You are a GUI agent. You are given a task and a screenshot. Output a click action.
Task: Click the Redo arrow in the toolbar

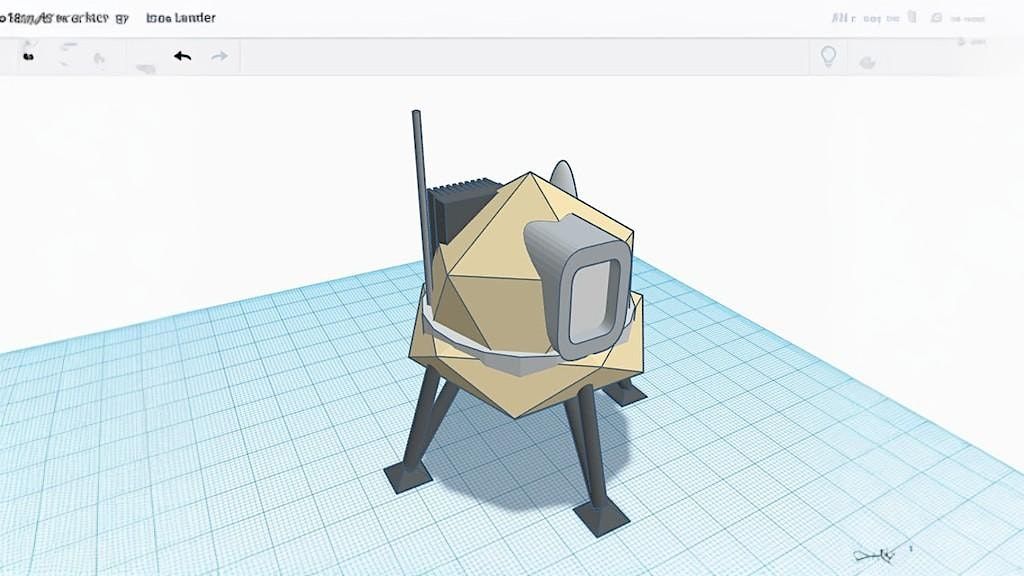(x=219, y=56)
